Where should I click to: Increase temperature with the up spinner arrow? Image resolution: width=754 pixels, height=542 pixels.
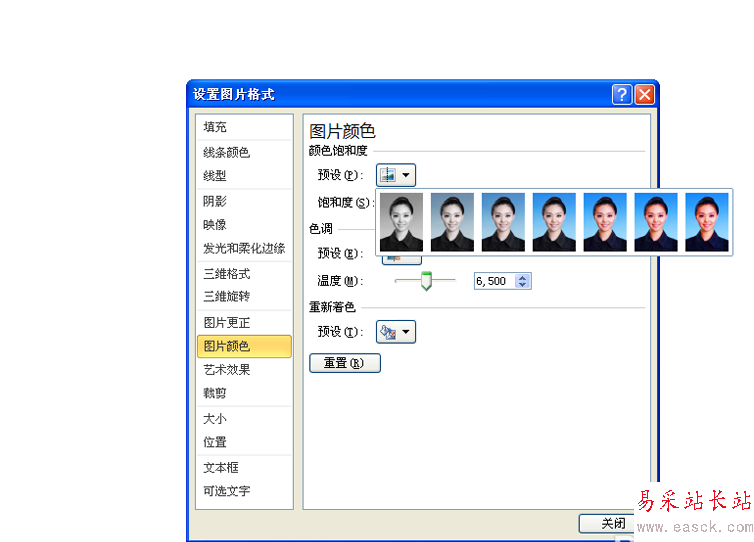point(523,277)
